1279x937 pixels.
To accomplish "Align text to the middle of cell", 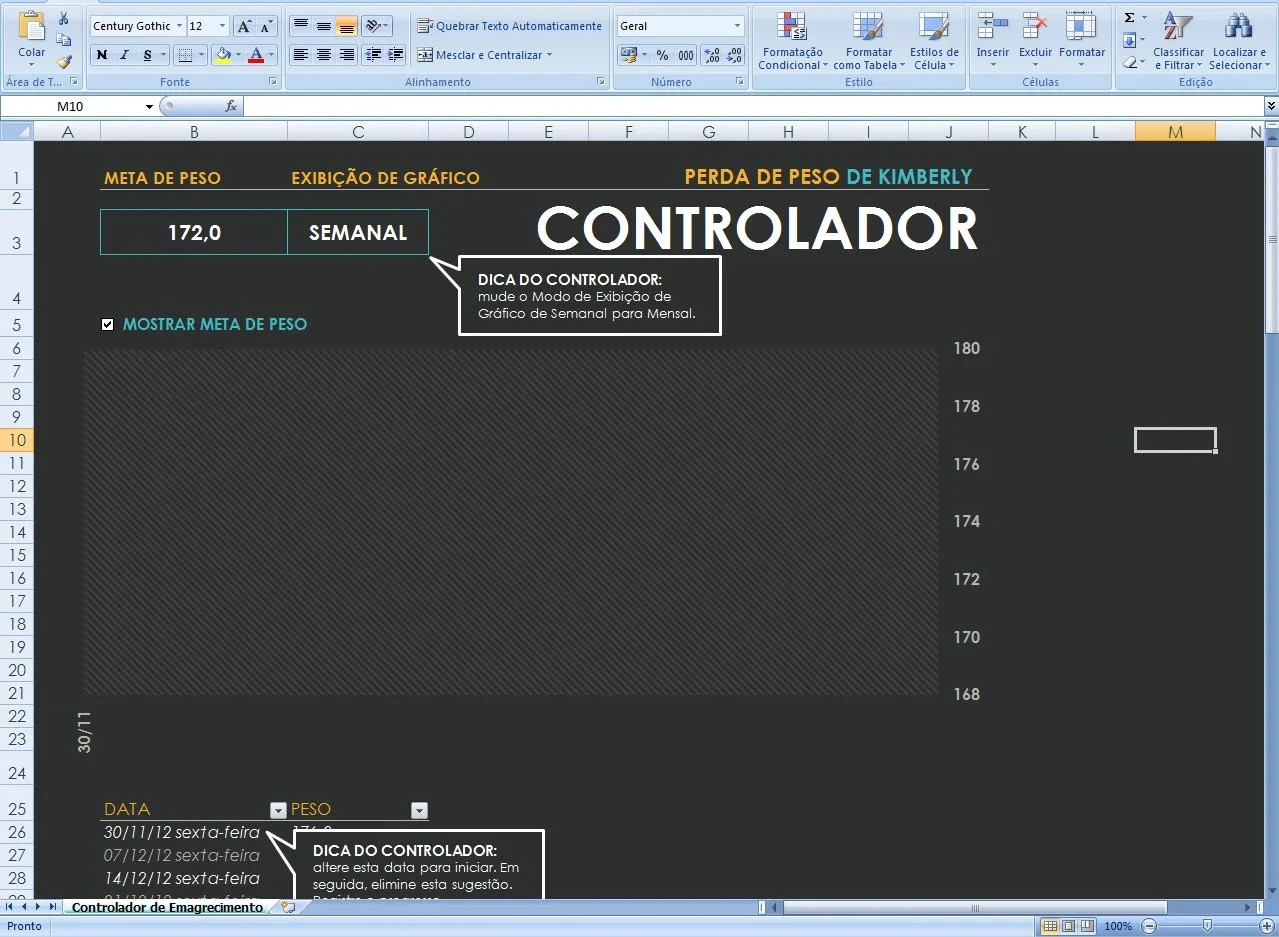I will tap(323, 26).
